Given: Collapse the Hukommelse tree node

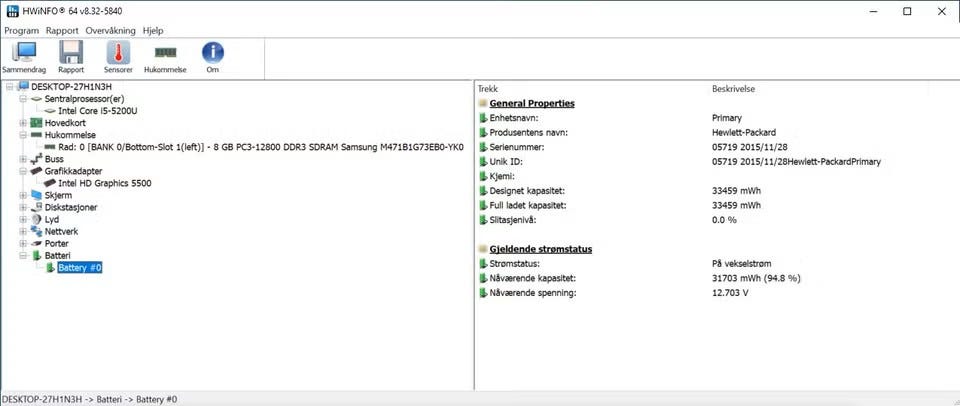Looking at the screenshot, I should tap(23, 135).
